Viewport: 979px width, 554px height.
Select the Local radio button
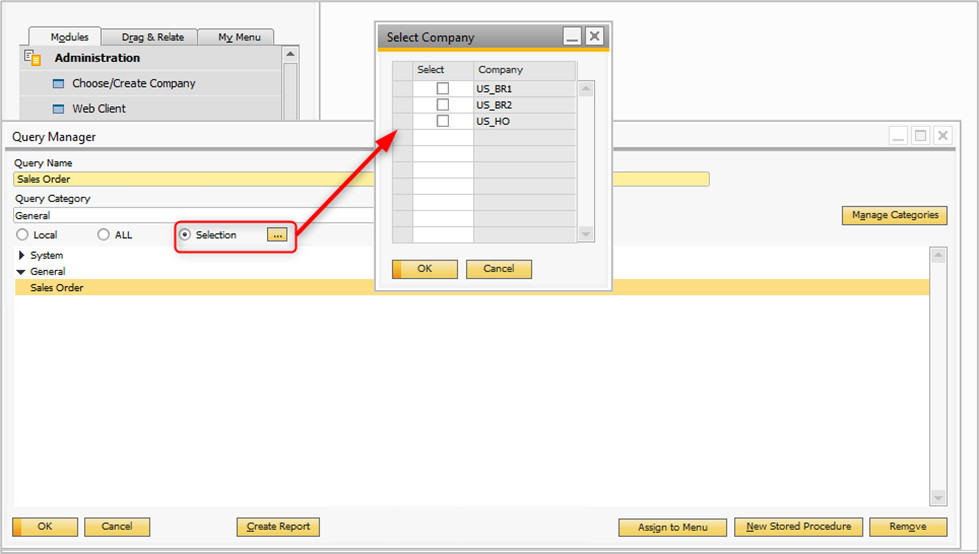pos(22,235)
